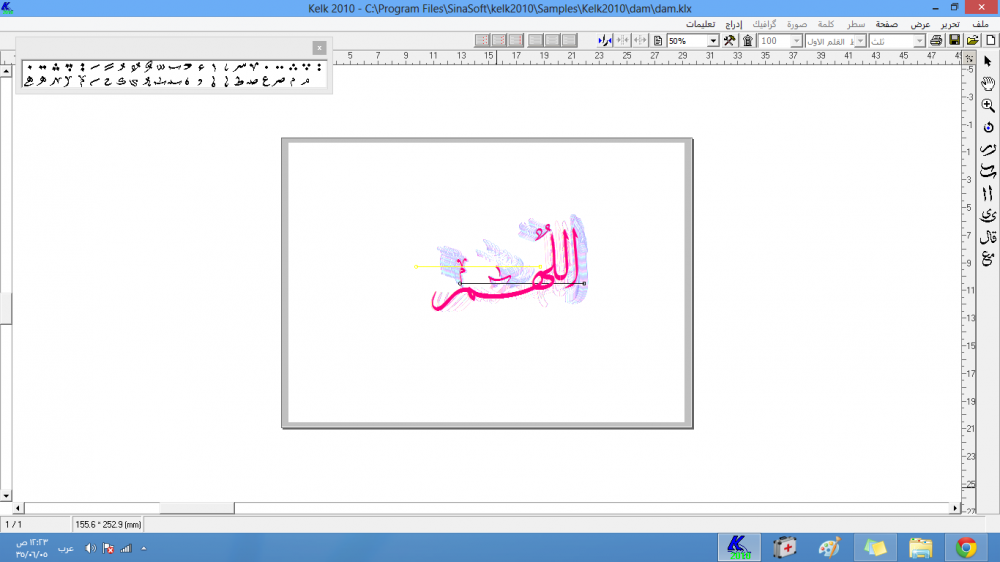Select the arrow pointer tool
Viewport: 1000px width, 562px height.
988,62
